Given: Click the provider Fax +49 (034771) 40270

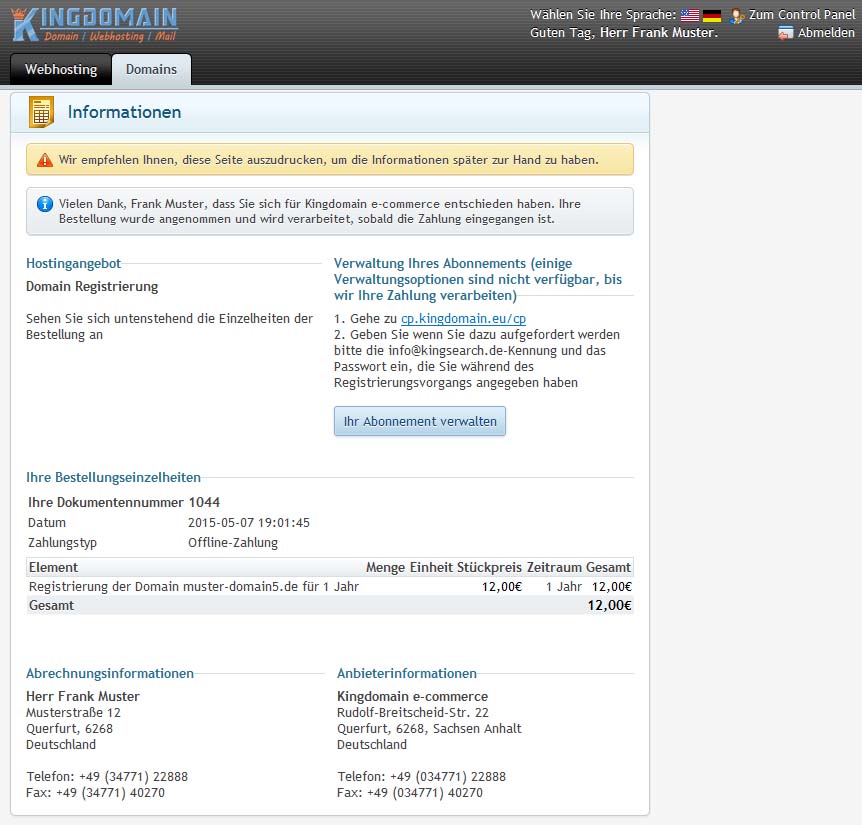Looking at the screenshot, I should coord(410,793).
